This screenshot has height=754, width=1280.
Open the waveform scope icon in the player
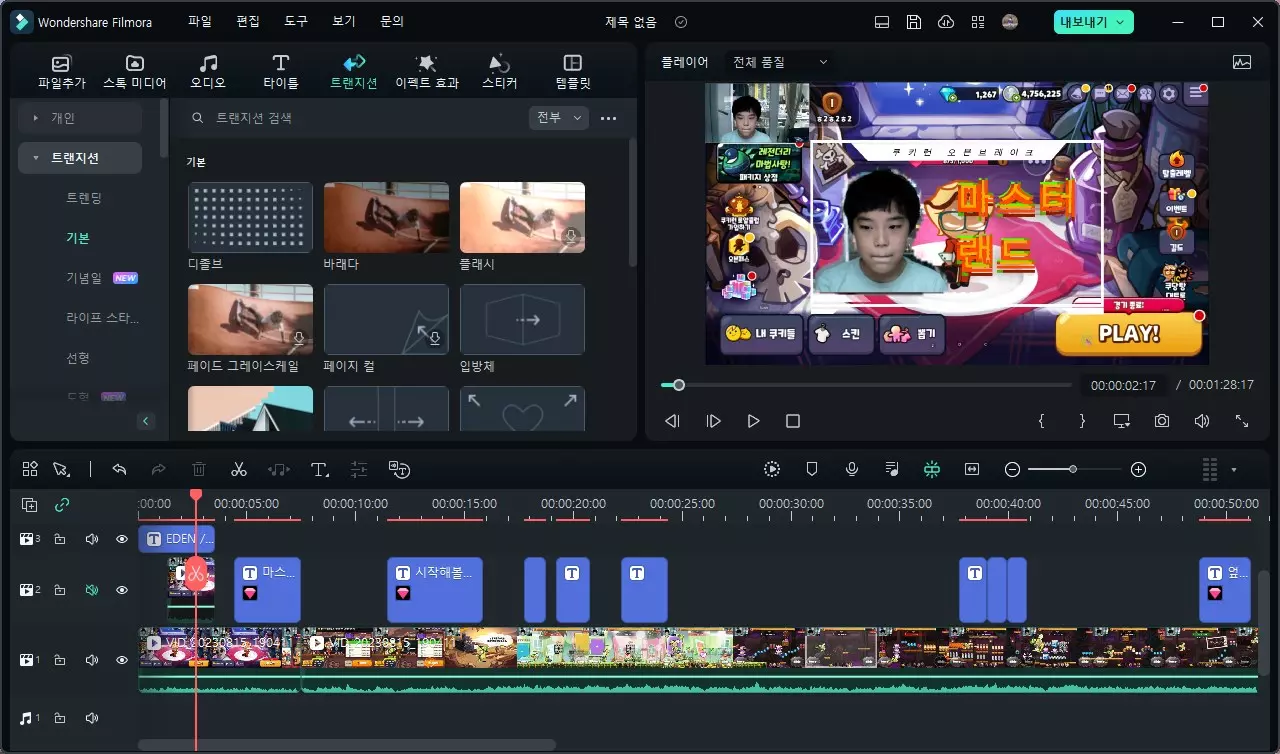pos(1242,62)
